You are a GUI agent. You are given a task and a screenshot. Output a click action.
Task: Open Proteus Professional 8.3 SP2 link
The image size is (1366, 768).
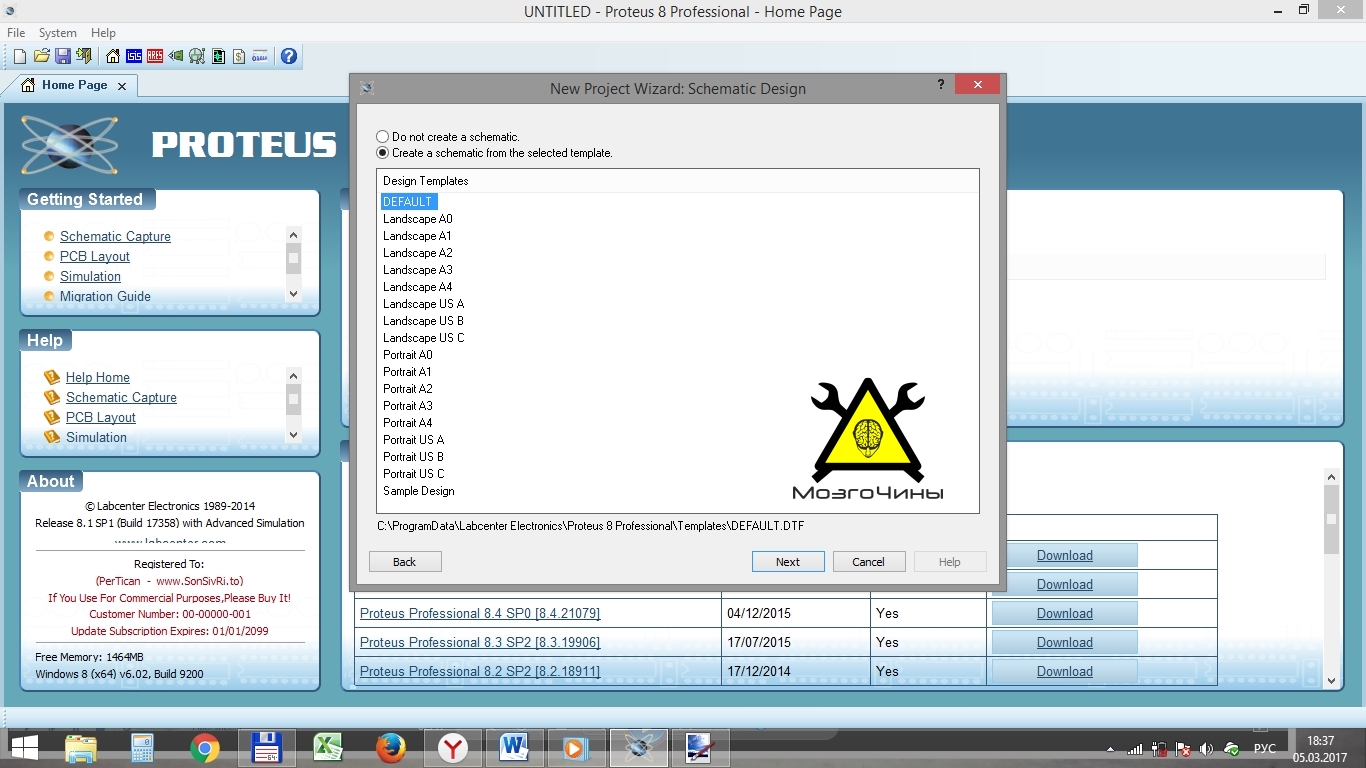pos(480,642)
